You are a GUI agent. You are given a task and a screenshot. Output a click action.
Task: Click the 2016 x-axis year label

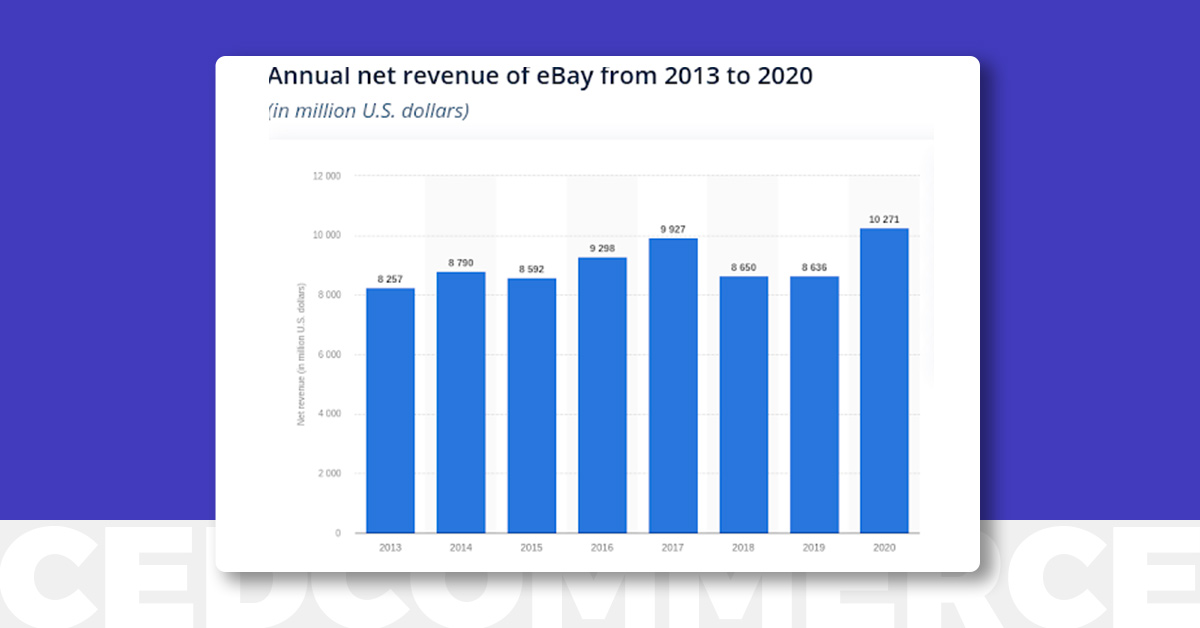(x=602, y=548)
